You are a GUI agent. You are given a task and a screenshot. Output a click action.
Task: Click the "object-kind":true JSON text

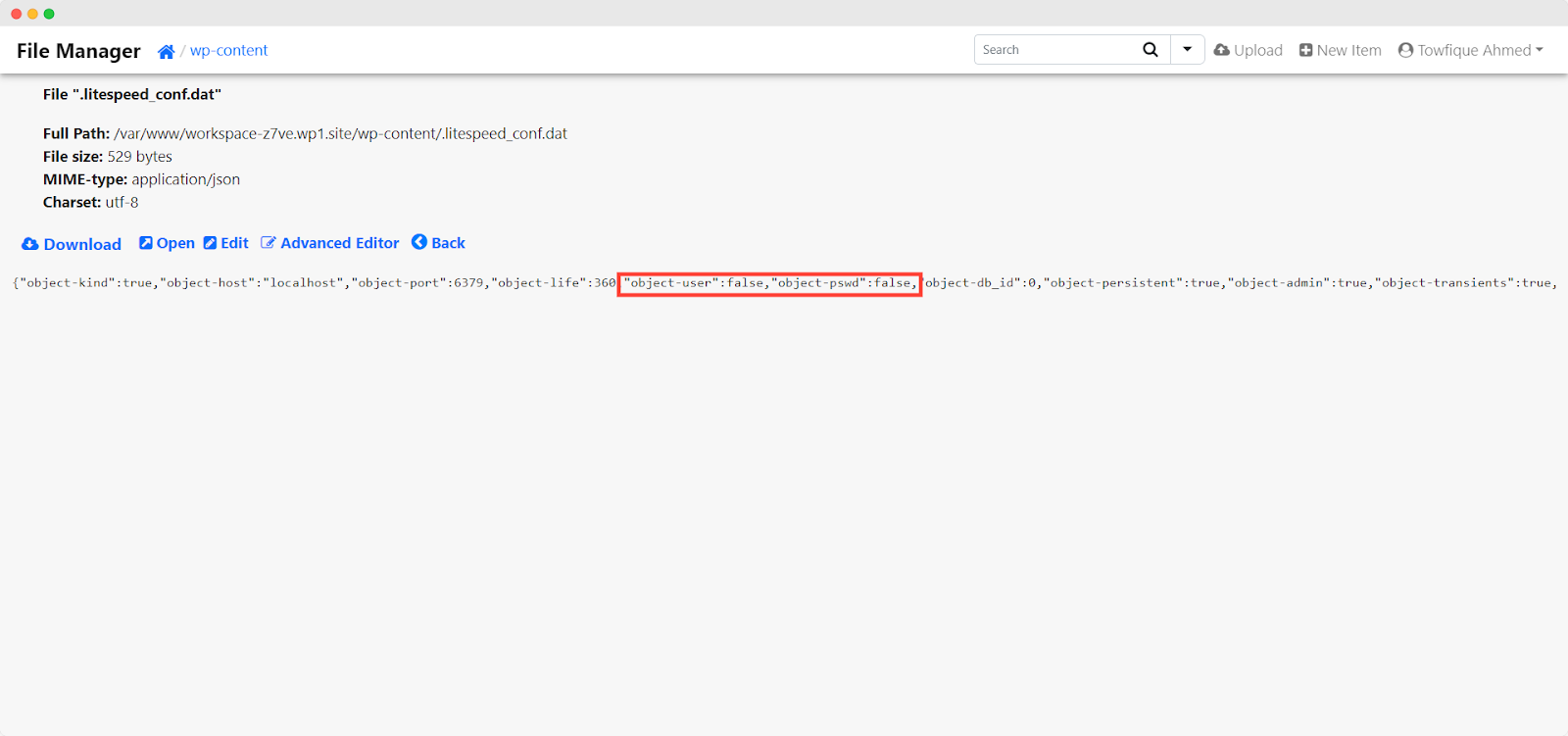pos(86,283)
